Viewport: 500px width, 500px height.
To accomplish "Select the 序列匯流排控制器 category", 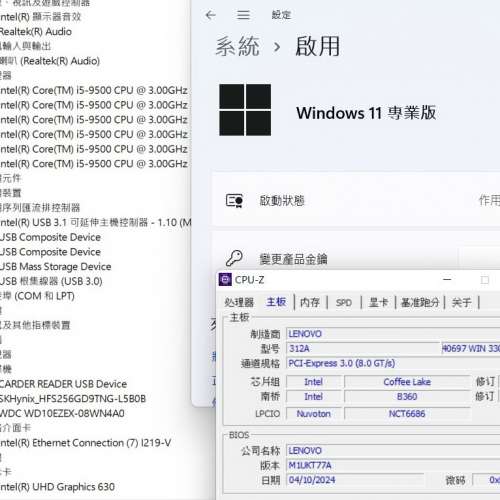I will [x=40, y=208].
